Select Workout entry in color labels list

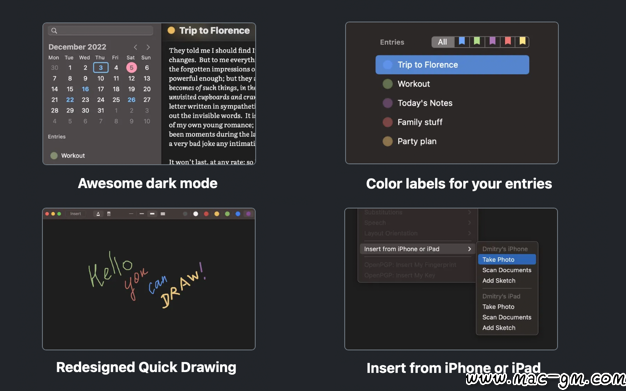coord(414,84)
